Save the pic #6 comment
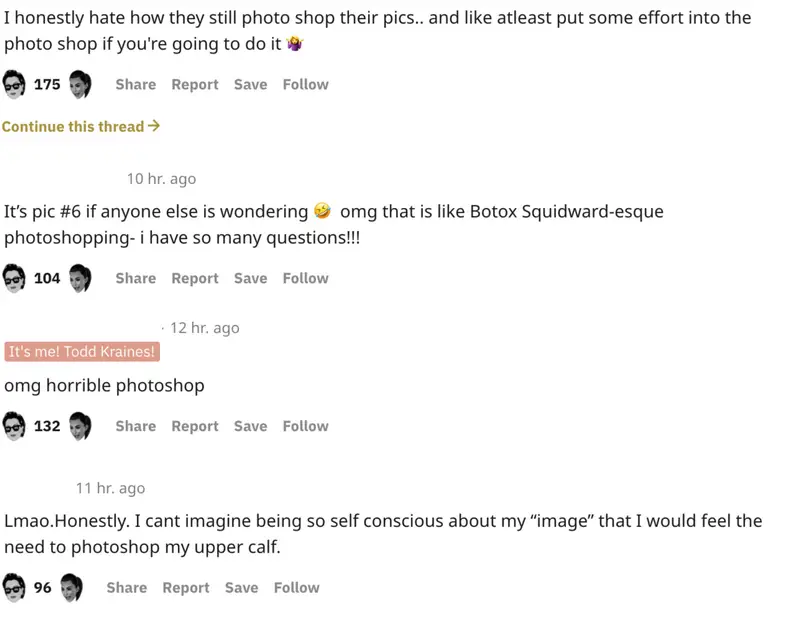This screenshot has width=800, height=620. click(250, 279)
